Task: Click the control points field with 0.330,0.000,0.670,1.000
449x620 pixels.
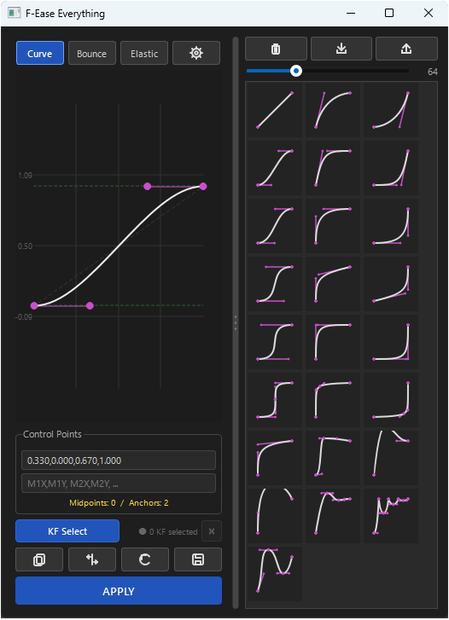Action: [x=119, y=460]
